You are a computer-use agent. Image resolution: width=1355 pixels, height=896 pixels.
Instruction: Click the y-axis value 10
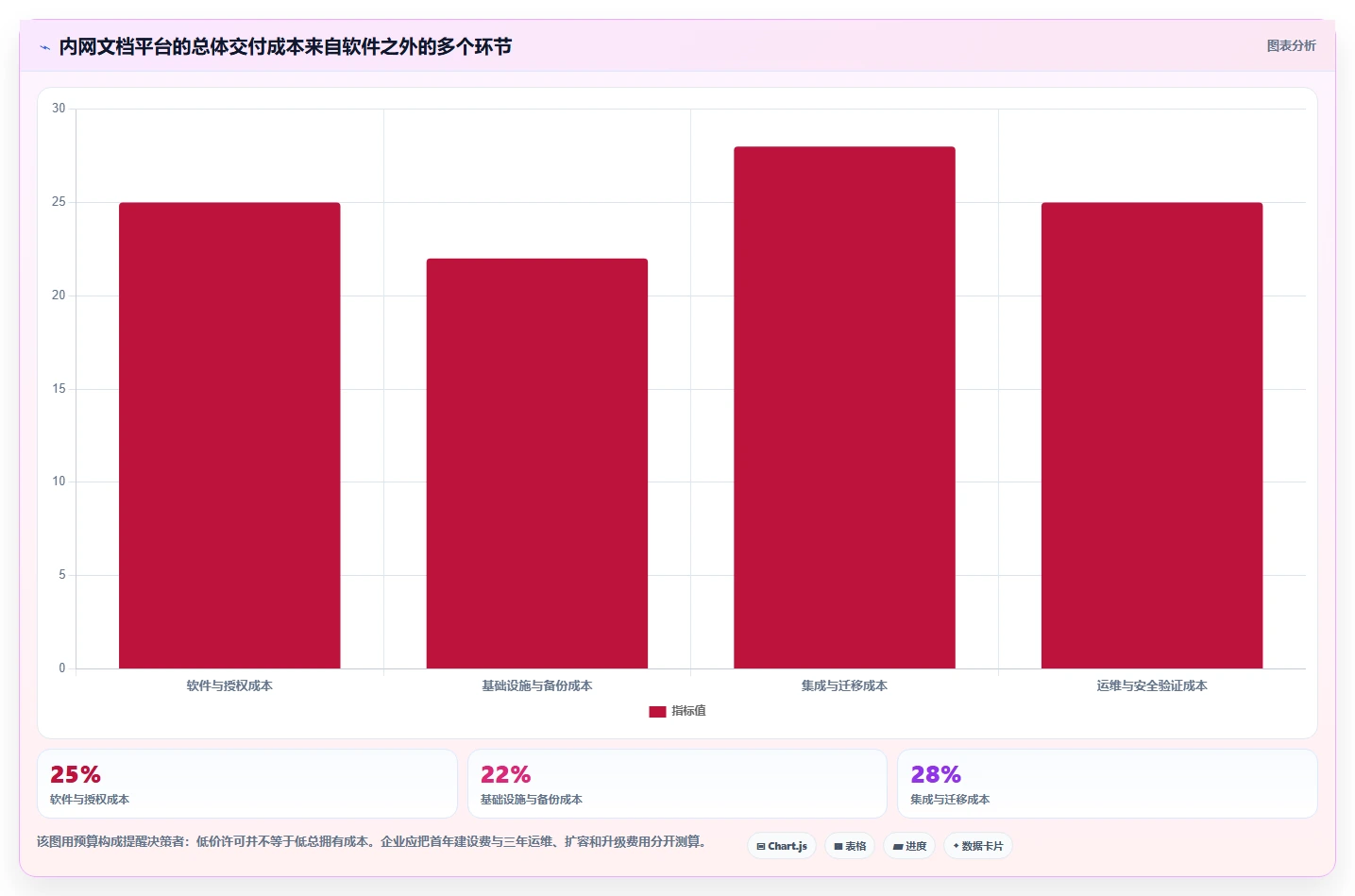(x=59, y=482)
